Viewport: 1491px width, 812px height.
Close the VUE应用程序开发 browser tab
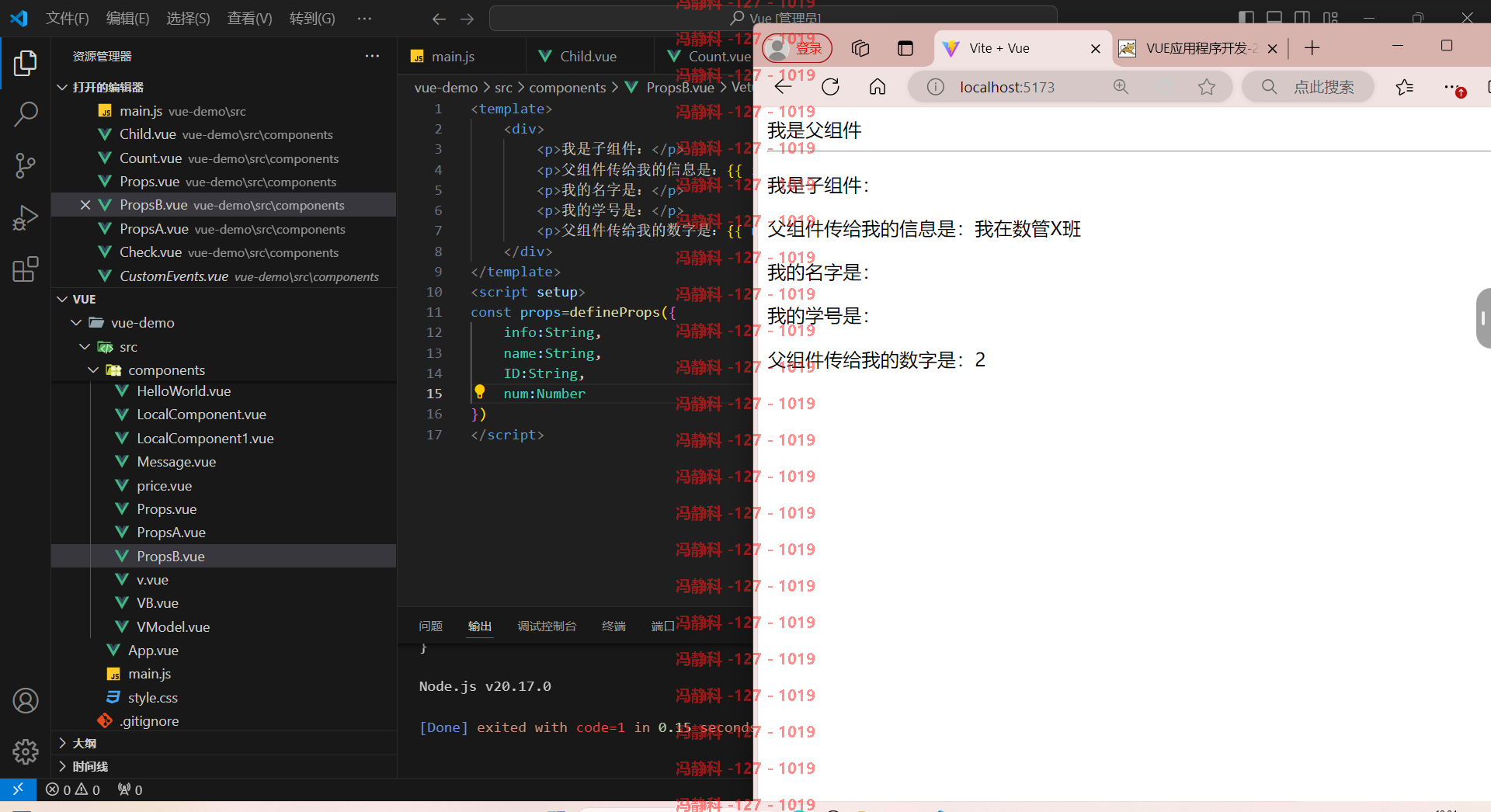[x=1272, y=48]
